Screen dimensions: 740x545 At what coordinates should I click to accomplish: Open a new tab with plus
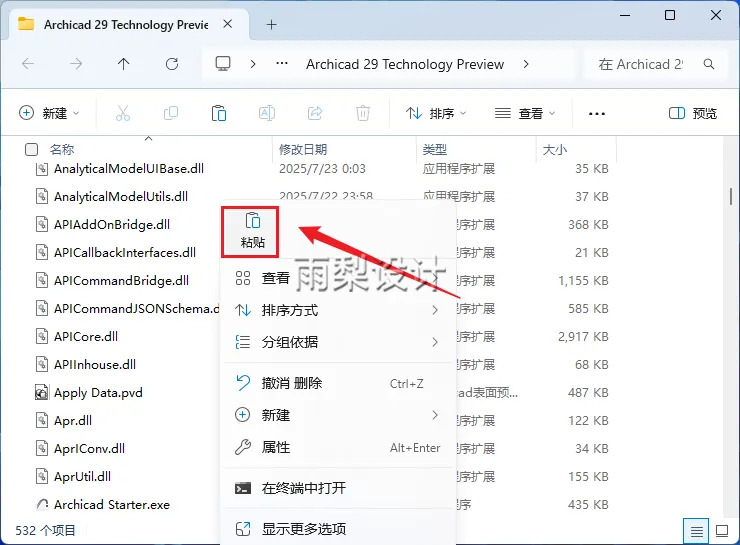tap(271, 25)
